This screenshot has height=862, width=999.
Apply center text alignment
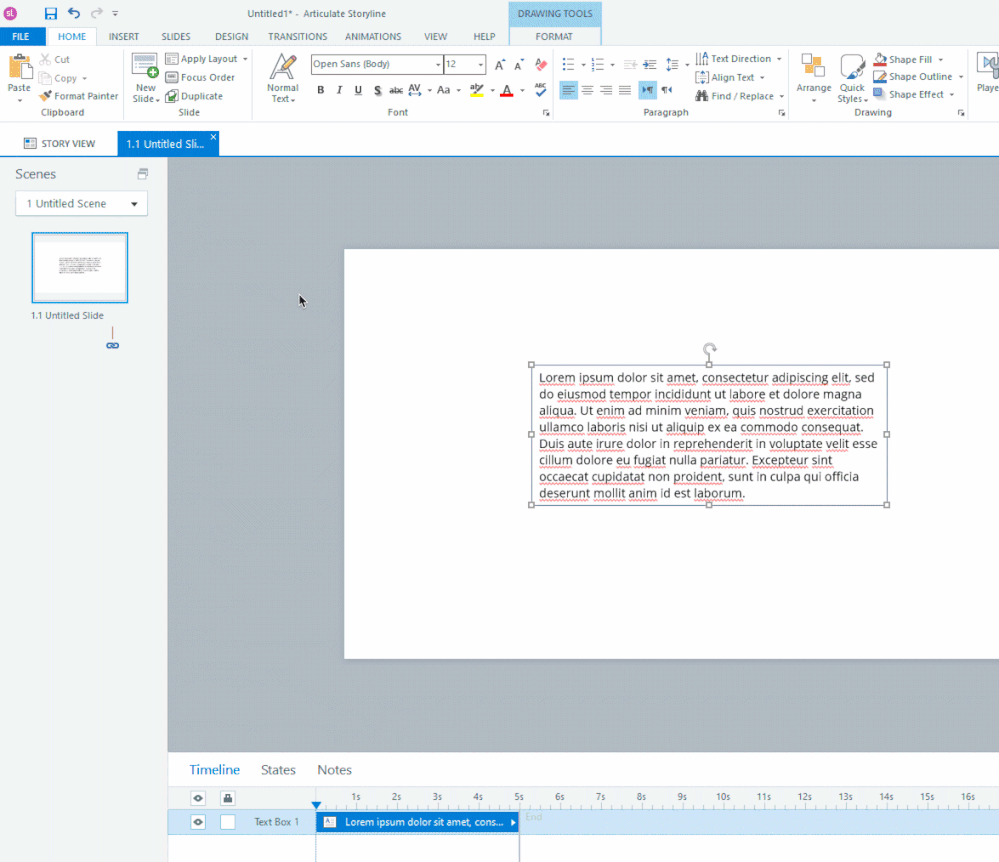(x=587, y=90)
